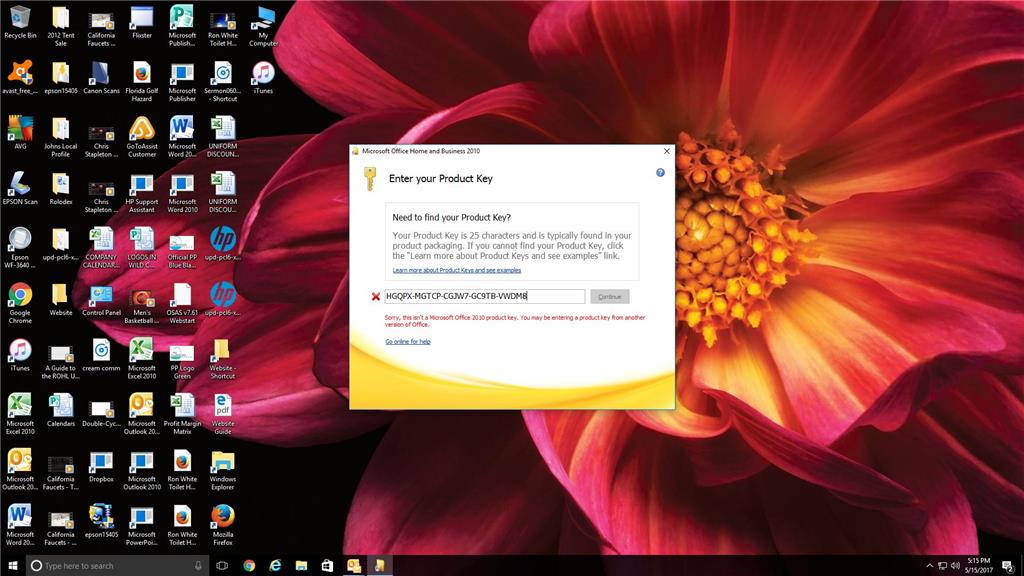Follow the Go online for help link
Screen dimensions: 1024x576
coord(408,342)
